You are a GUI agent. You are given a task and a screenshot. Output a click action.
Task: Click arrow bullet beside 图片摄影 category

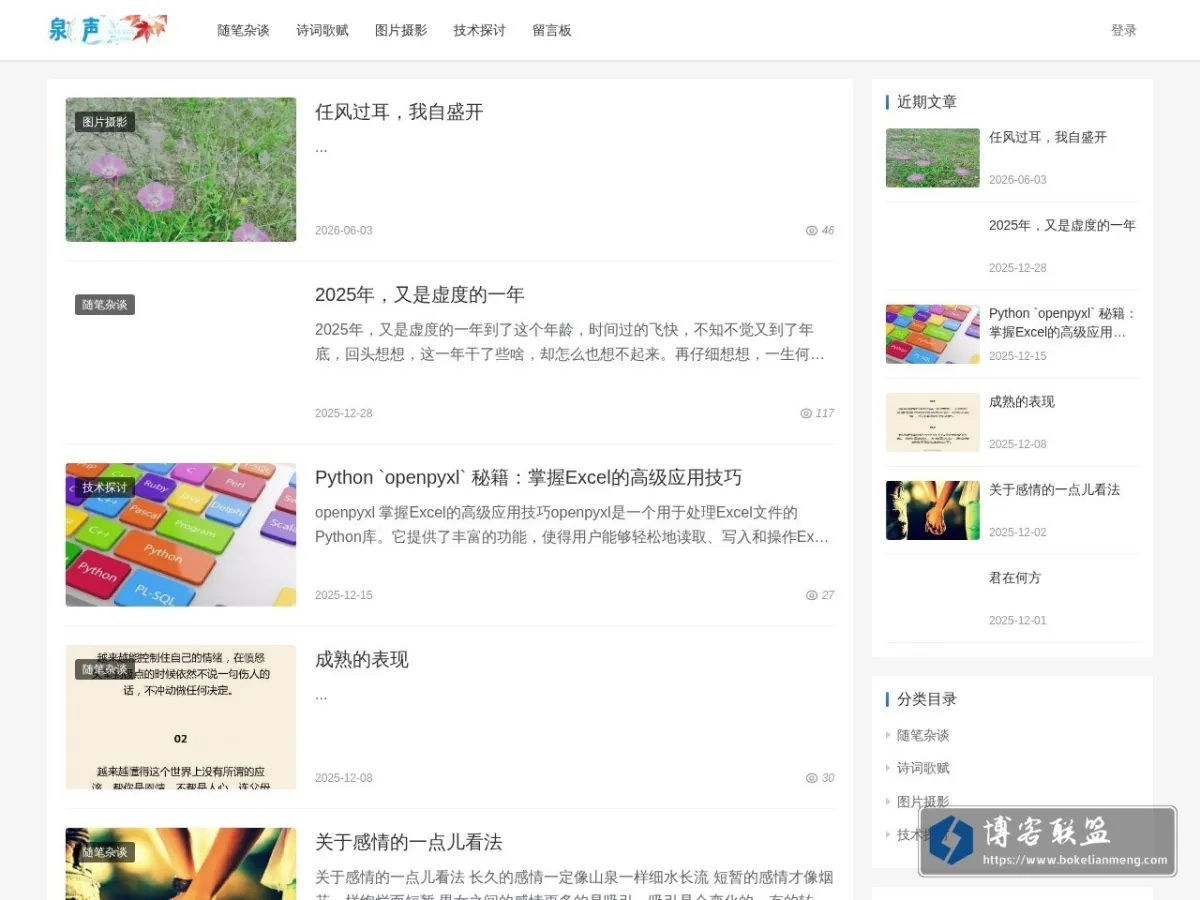[x=888, y=801]
